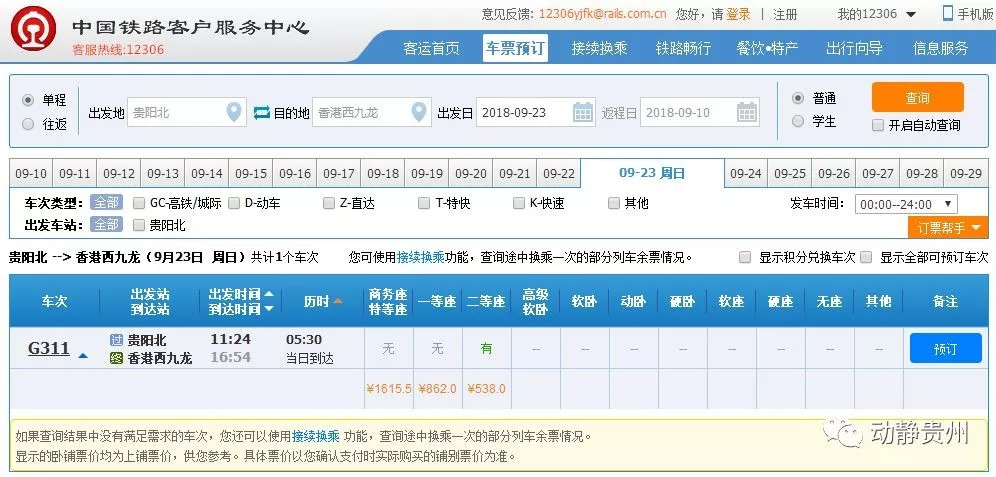Click the 出发日 2018-09-23 date field
996x477 pixels.
point(535,112)
